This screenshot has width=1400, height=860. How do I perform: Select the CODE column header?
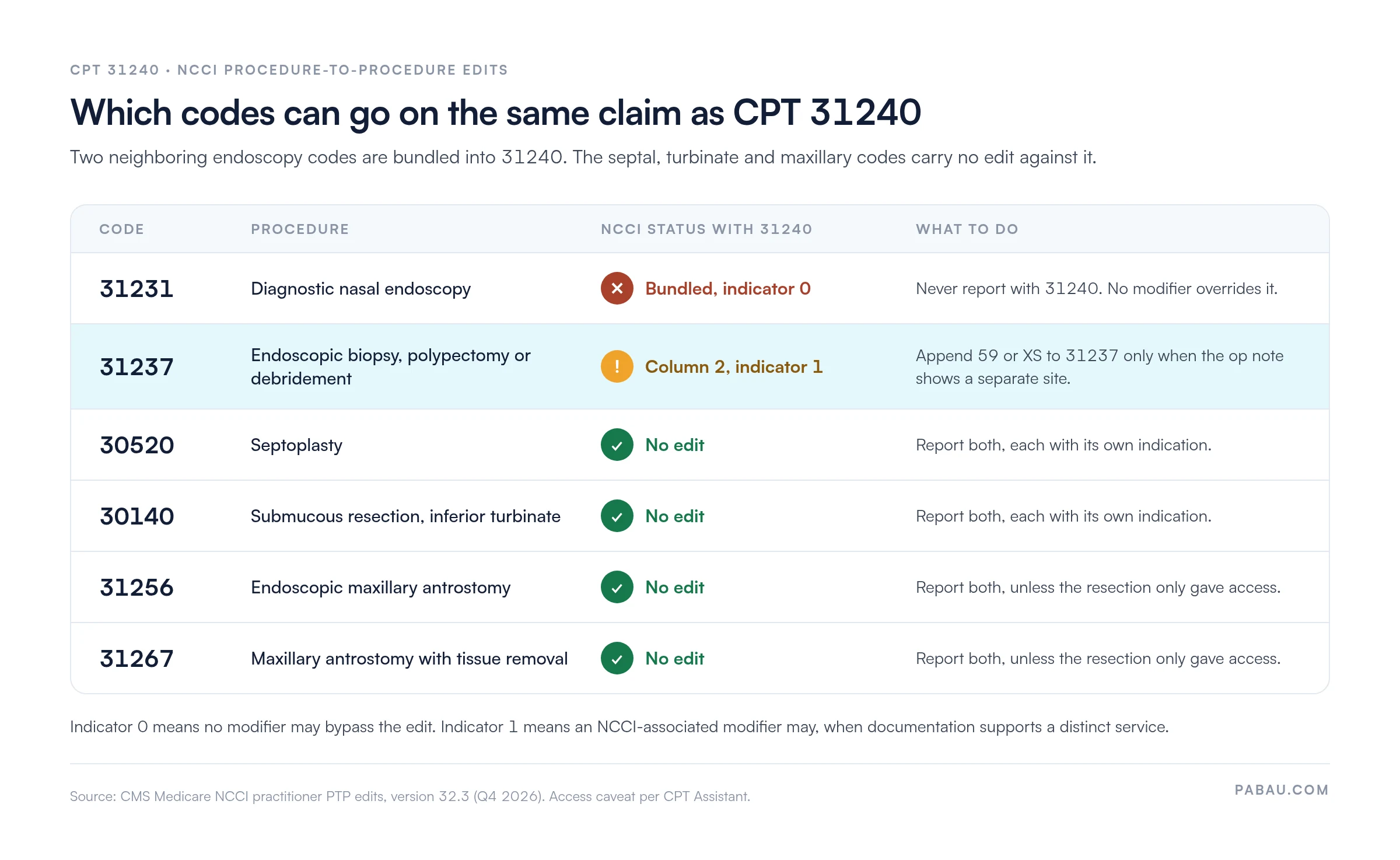click(x=121, y=229)
